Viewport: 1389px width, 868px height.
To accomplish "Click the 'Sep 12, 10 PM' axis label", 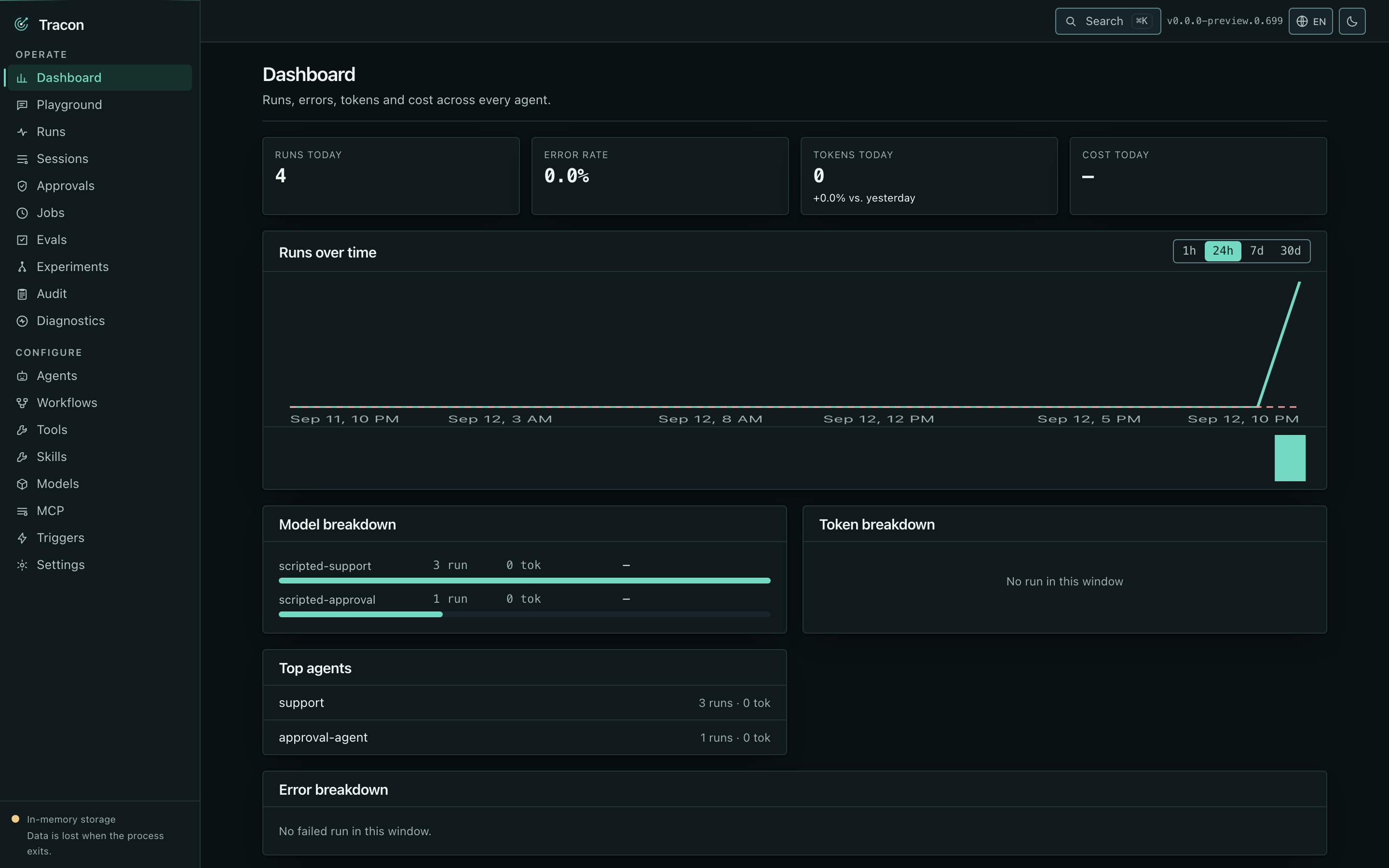I will (1243, 419).
